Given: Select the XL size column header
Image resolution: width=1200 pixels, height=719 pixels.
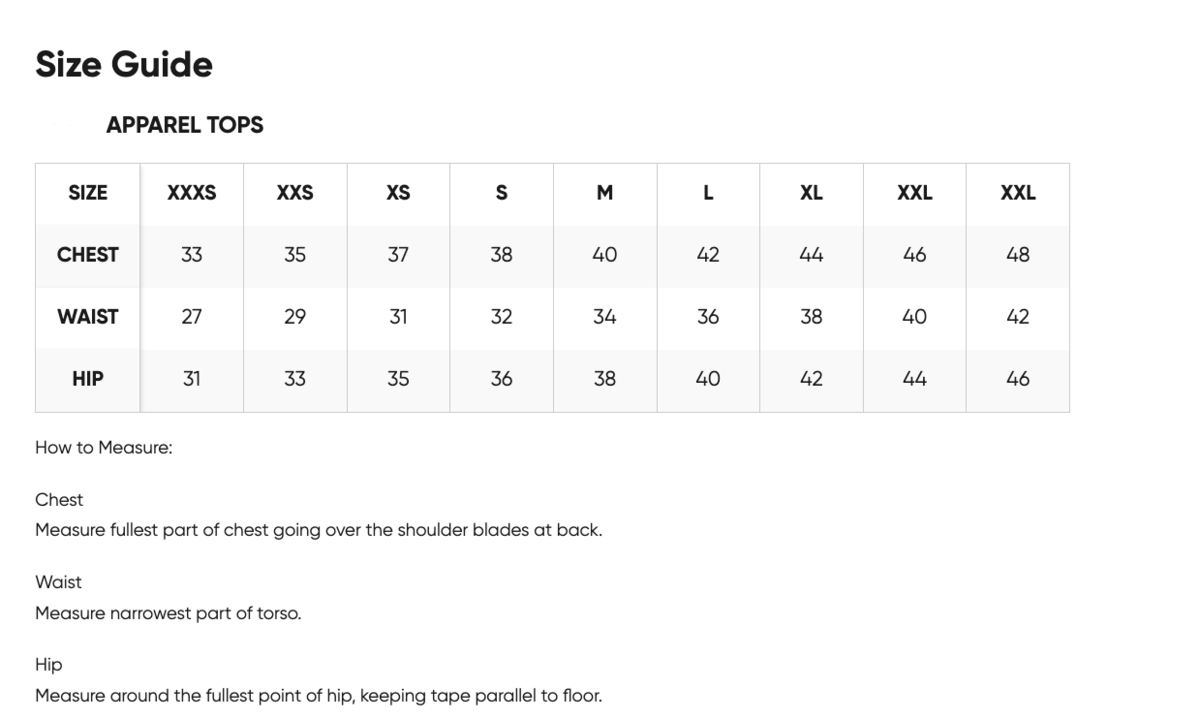Looking at the screenshot, I should 811,193.
